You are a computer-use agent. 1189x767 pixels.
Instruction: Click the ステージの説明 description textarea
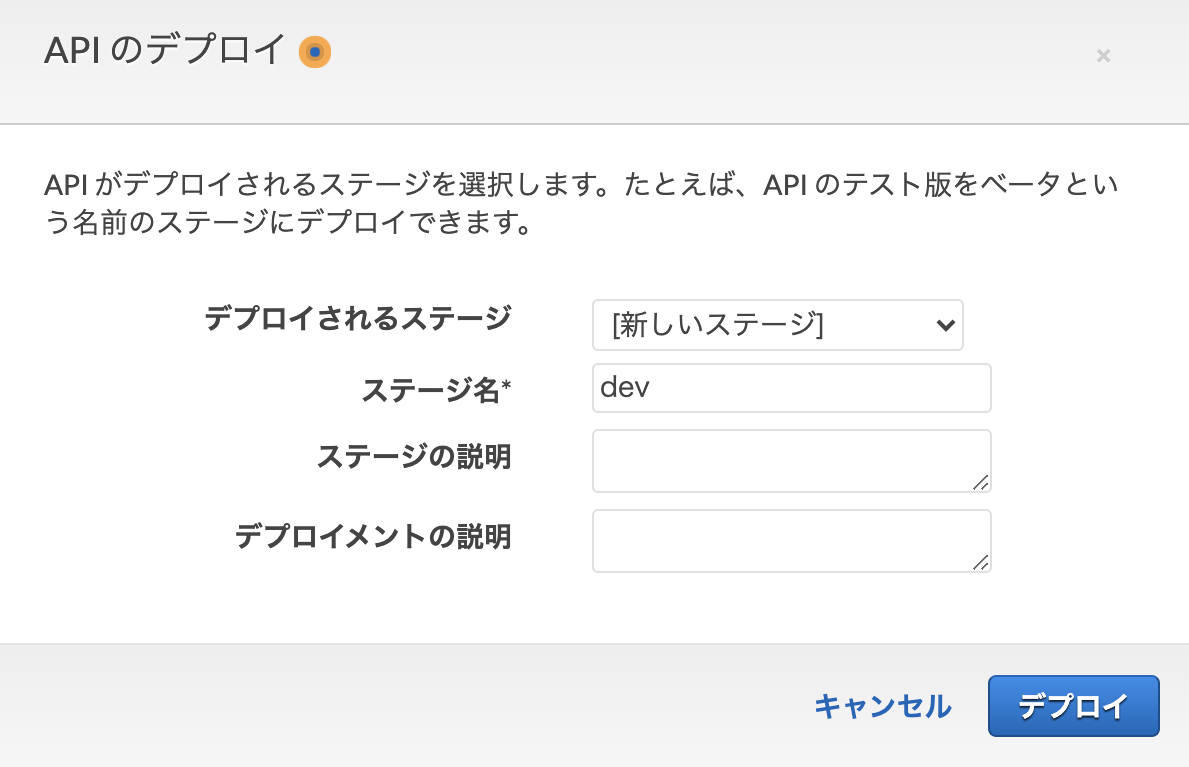(x=790, y=460)
